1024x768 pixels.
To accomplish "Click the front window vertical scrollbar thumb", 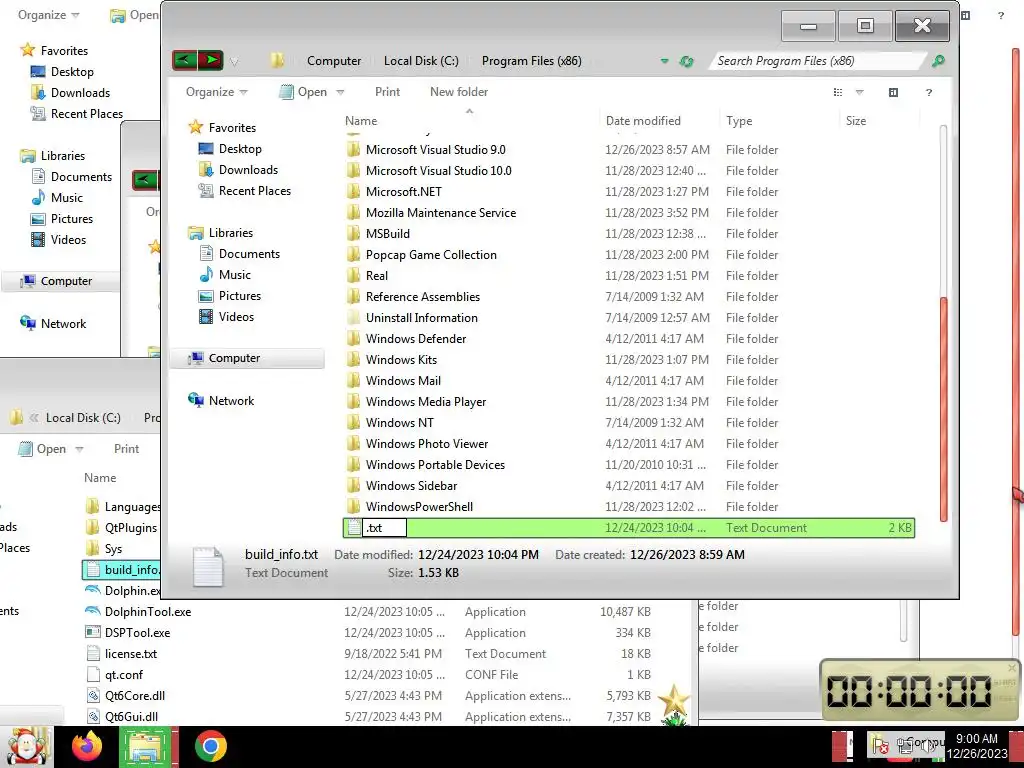I will (943, 409).
